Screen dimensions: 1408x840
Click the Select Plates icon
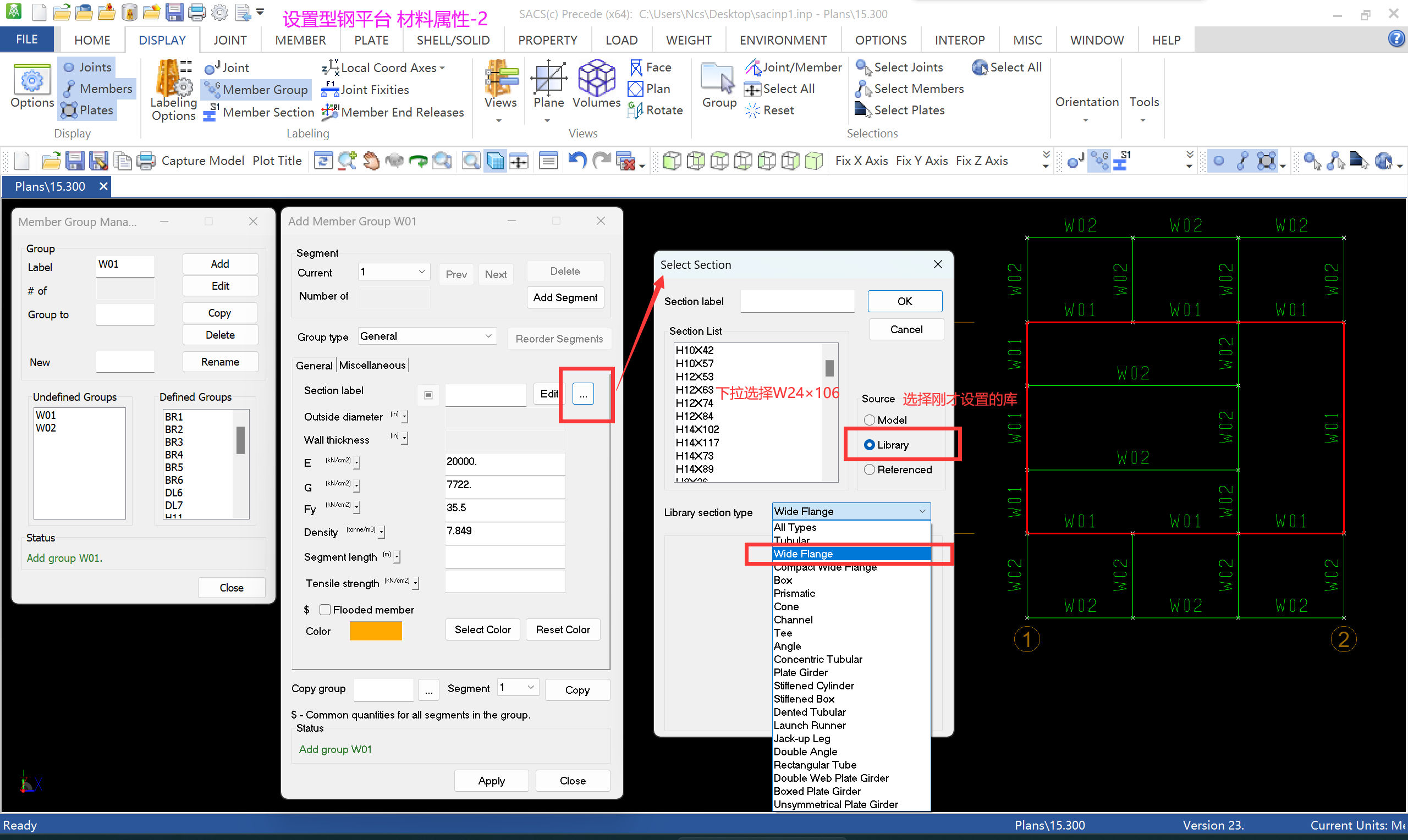tap(863, 110)
